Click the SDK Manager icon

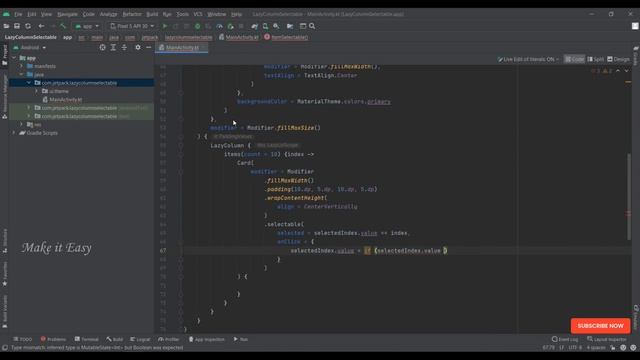(x=276, y=26)
